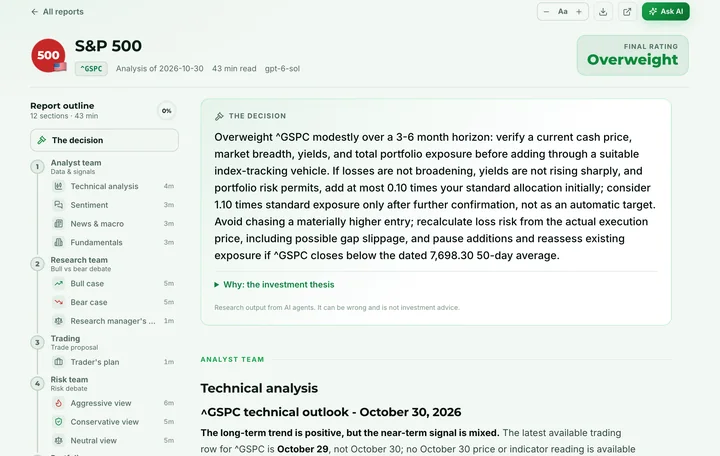Click step number 1 circle marker
The height and width of the screenshot is (456, 720).
[x=37, y=166]
